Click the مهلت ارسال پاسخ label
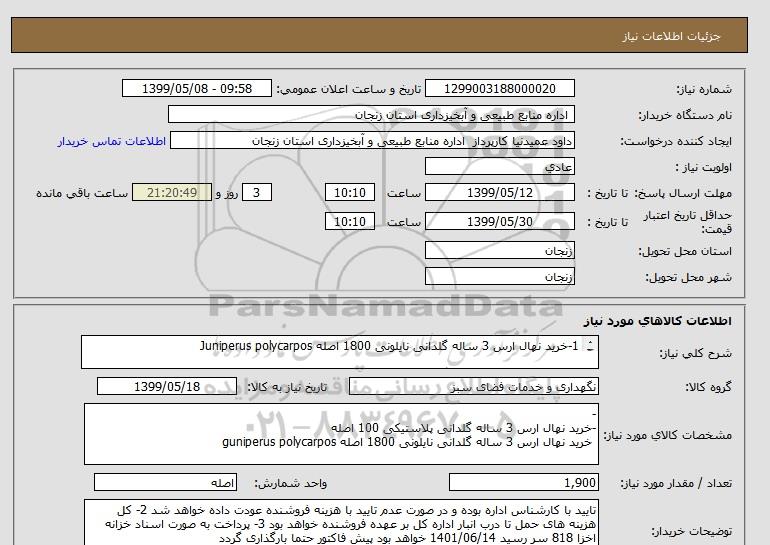This screenshot has width=770, height=545. (684, 193)
